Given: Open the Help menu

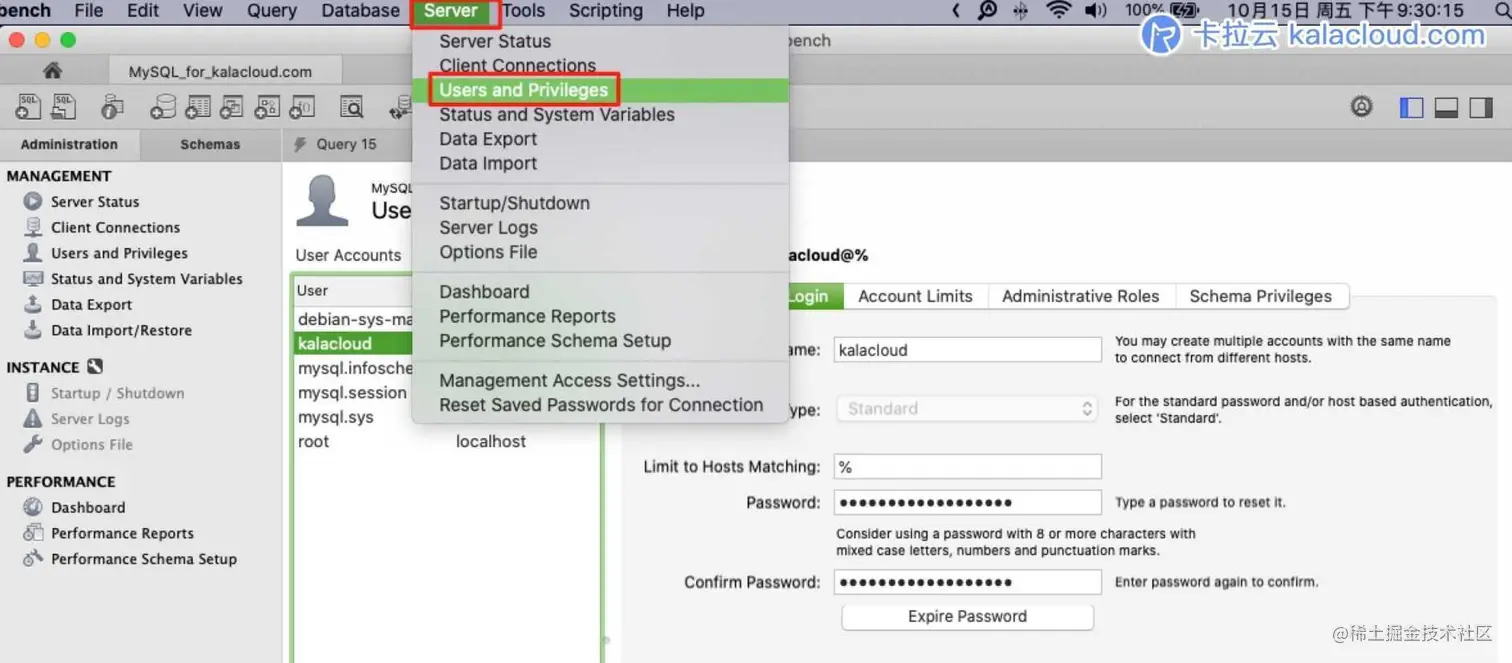Looking at the screenshot, I should 685,11.
